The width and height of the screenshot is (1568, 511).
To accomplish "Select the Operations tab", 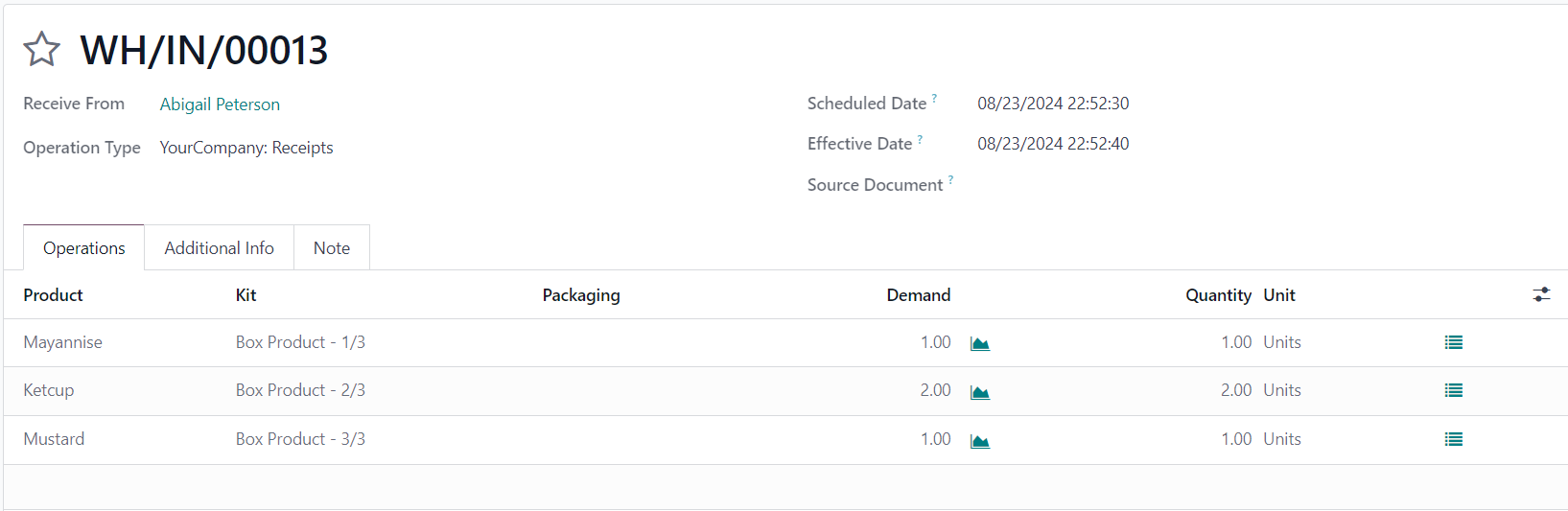I will [x=84, y=248].
